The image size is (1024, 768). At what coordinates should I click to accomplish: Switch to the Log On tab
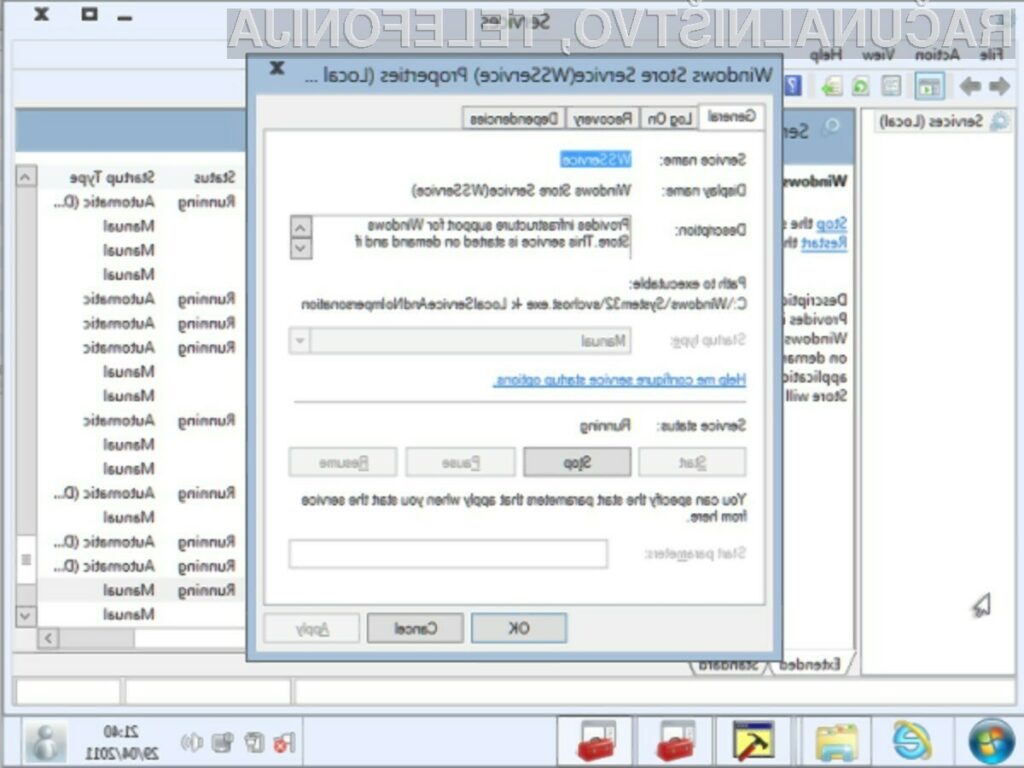pos(669,118)
